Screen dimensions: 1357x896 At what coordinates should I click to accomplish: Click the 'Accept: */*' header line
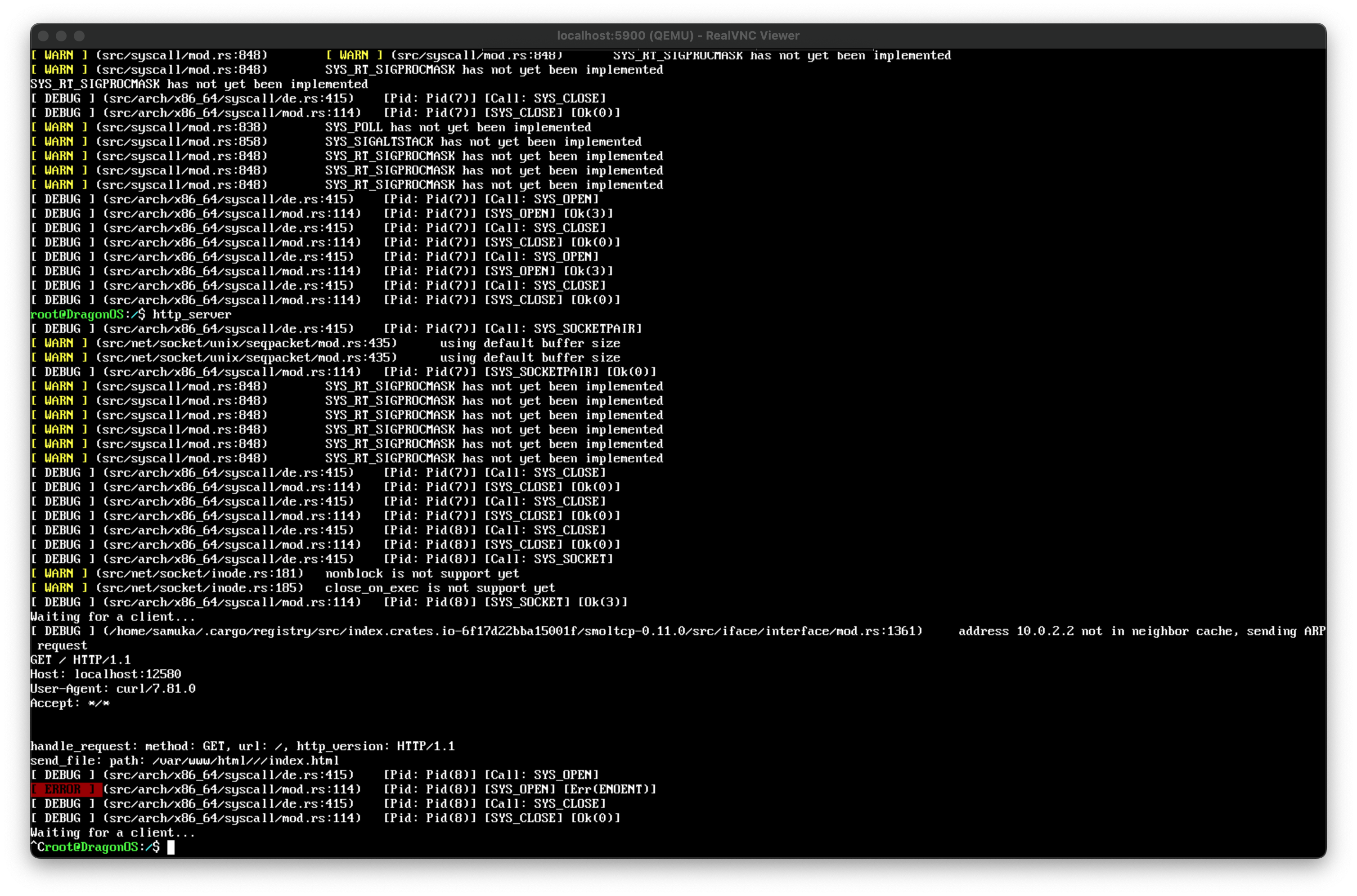[x=70, y=703]
